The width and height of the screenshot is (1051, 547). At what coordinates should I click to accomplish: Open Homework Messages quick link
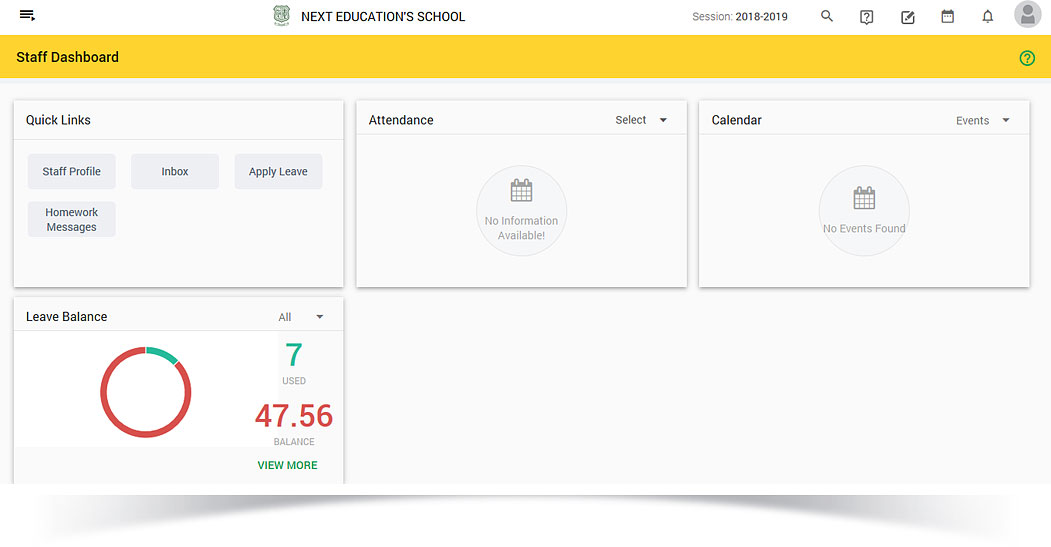72,220
